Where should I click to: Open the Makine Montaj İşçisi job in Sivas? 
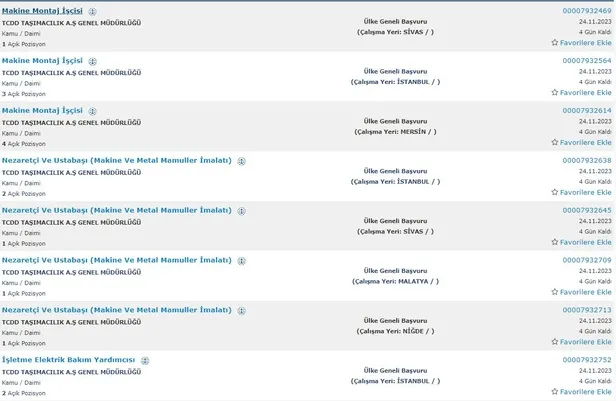43,10
